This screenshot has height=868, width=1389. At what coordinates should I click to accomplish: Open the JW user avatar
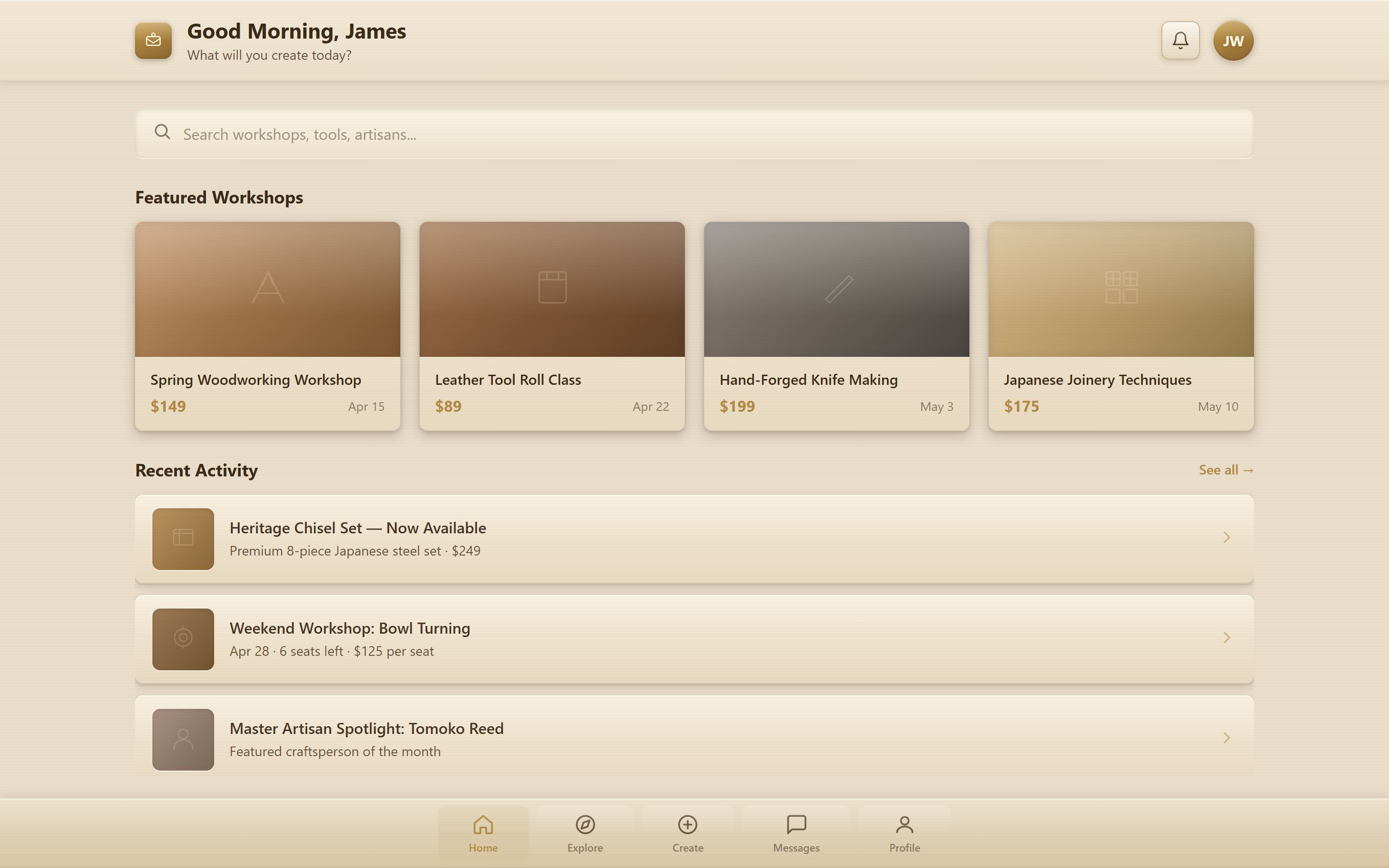click(x=1233, y=41)
